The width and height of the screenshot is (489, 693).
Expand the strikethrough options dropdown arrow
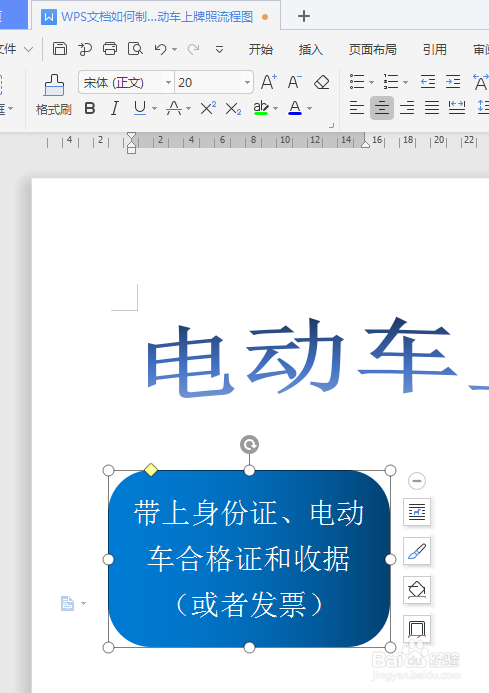click(189, 108)
